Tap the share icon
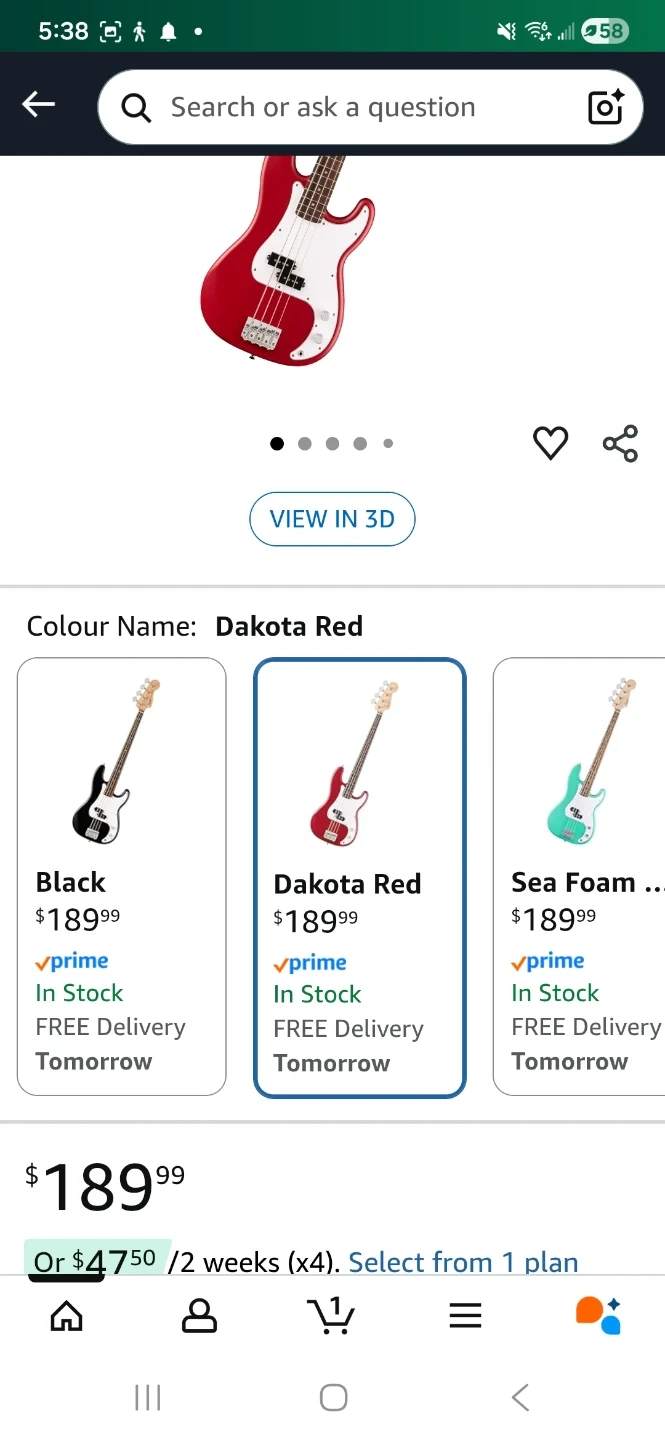The image size is (665, 1440). [620, 443]
